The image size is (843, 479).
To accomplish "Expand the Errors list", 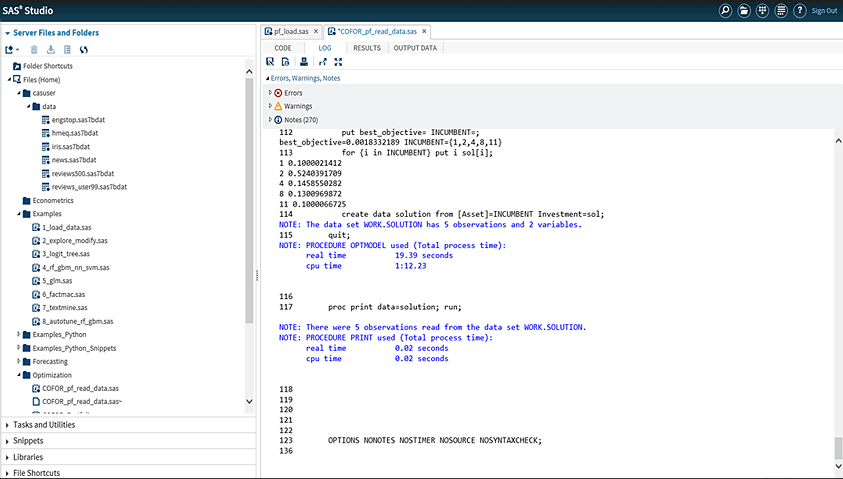I will click(x=270, y=92).
